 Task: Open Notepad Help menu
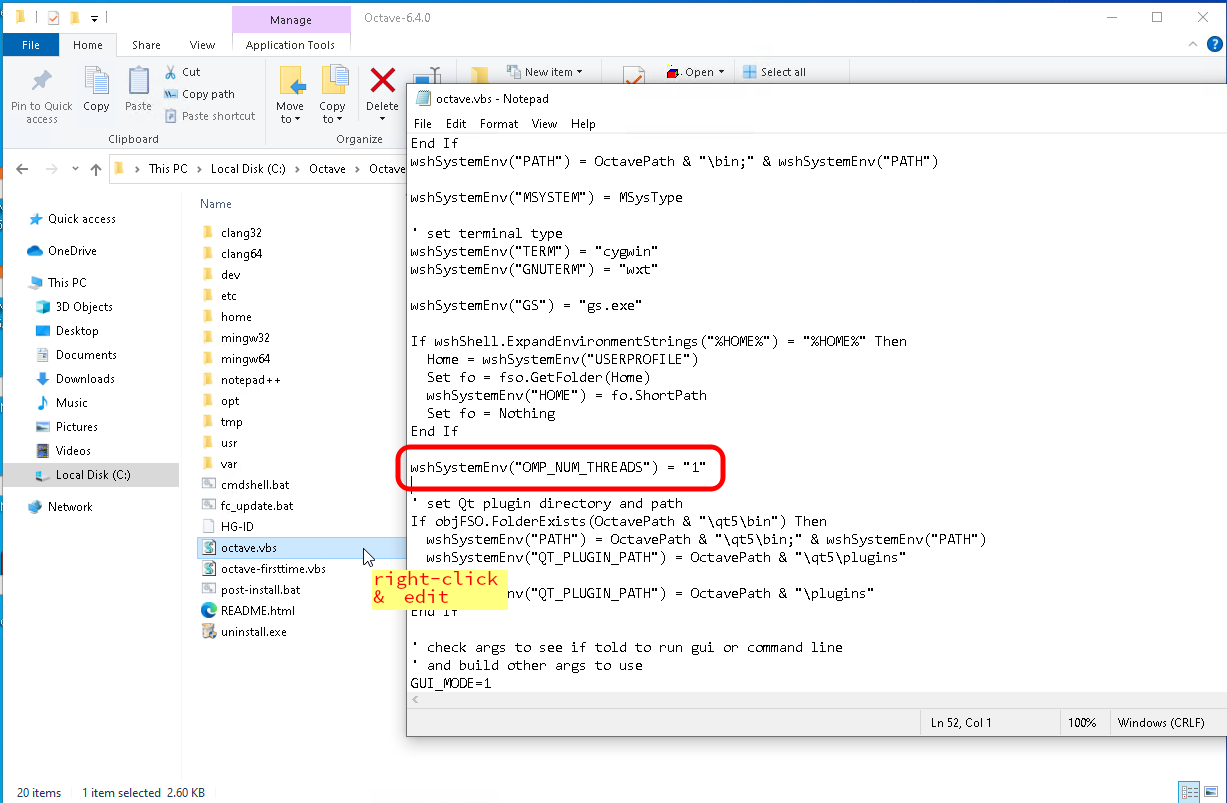coord(583,124)
